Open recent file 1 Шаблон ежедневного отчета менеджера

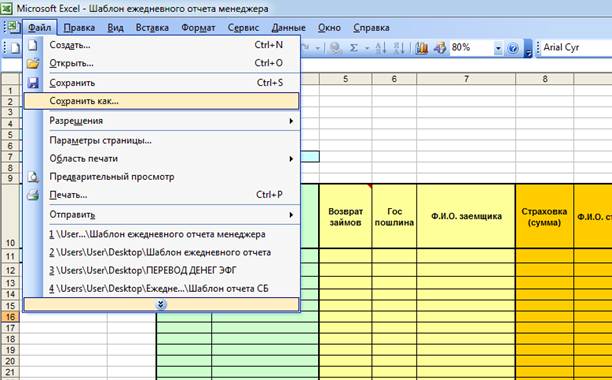pos(161,234)
